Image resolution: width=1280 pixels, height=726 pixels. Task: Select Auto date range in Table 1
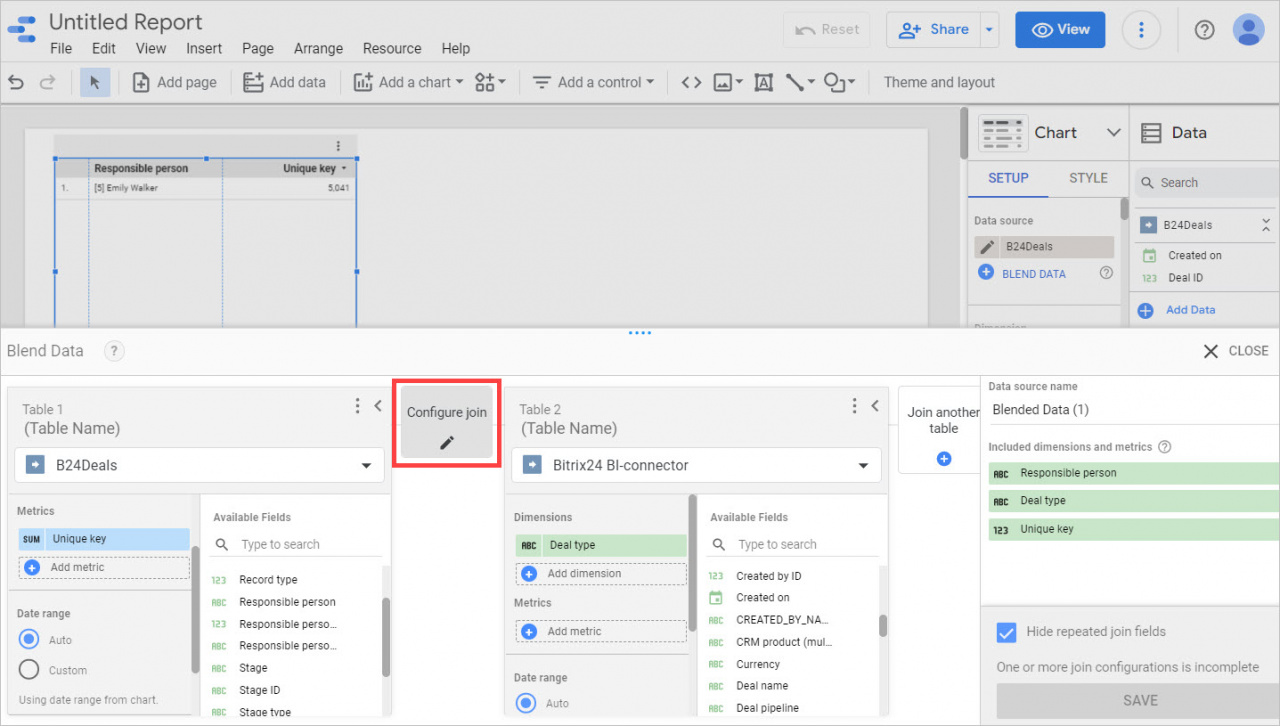(x=29, y=639)
